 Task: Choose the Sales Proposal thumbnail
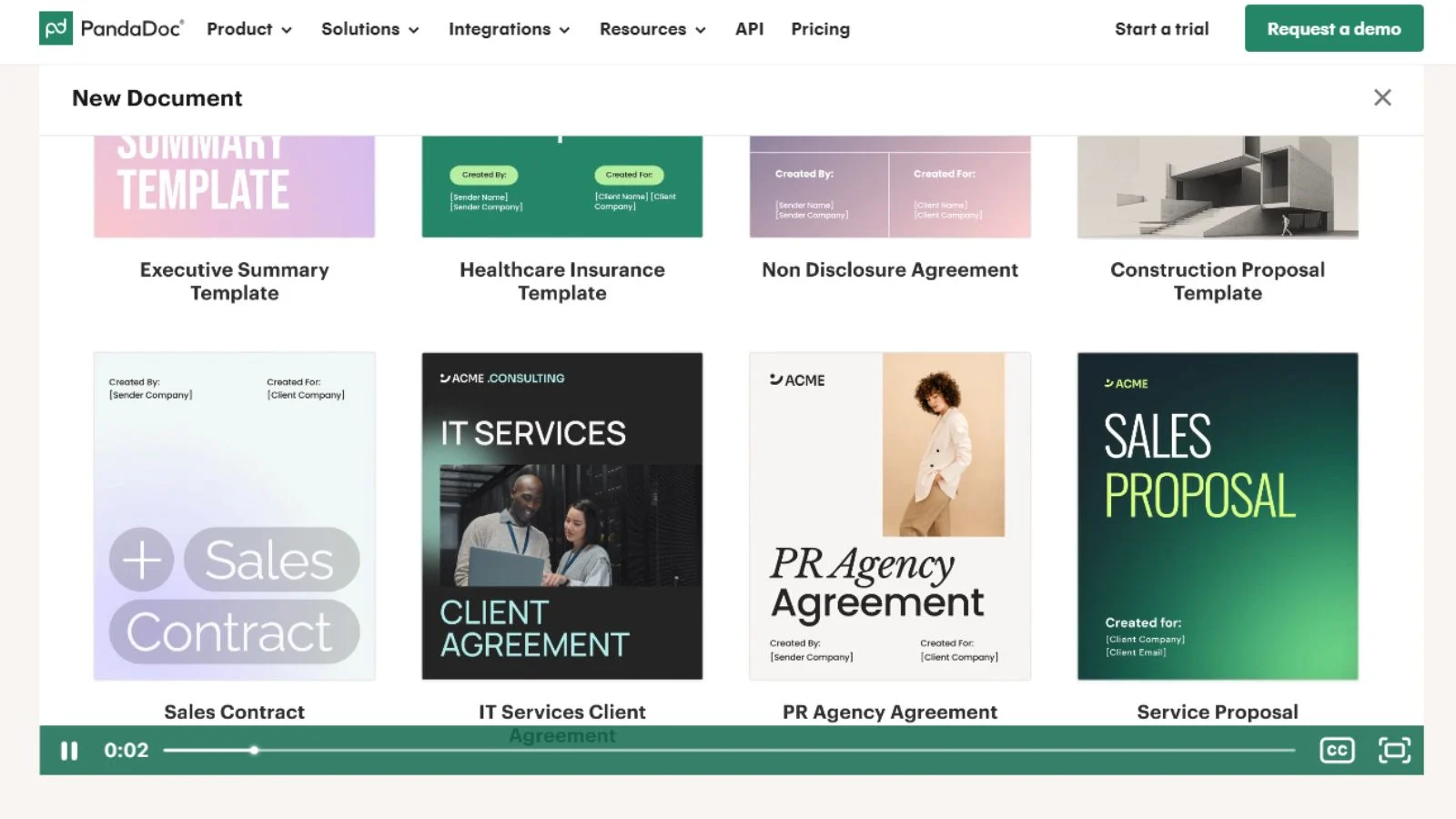click(1218, 516)
